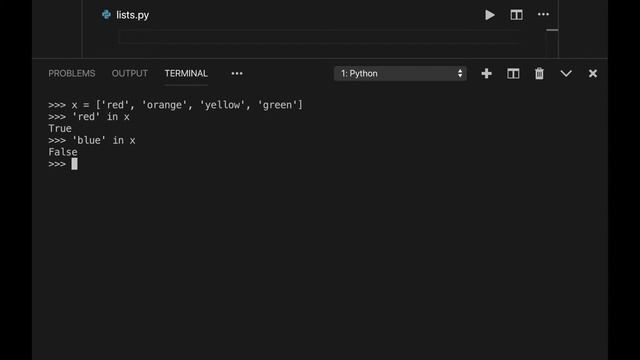Image resolution: width=640 pixels, height=360 pixels.
Task: Open the '1: Python' terminal dropdown
Action: 400,73
